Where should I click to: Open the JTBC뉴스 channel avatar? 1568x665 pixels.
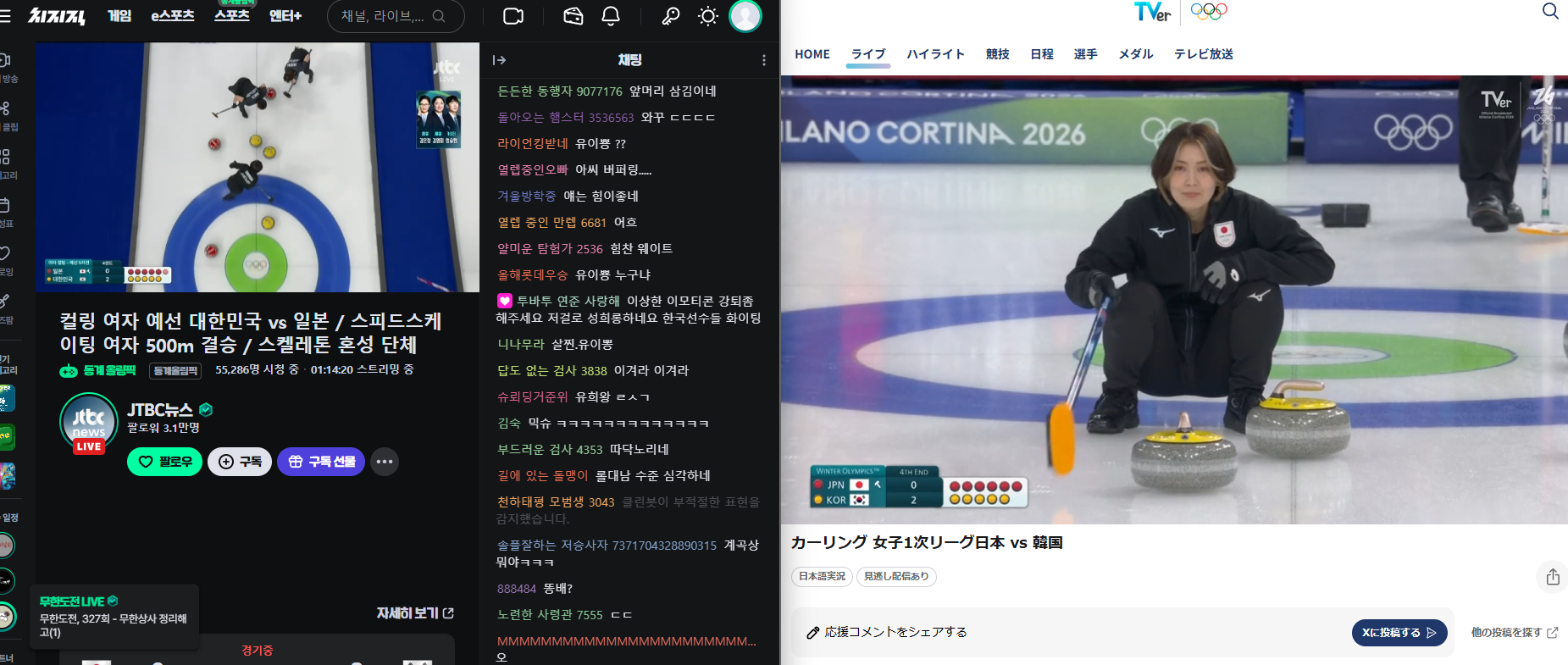coord(89,423)
